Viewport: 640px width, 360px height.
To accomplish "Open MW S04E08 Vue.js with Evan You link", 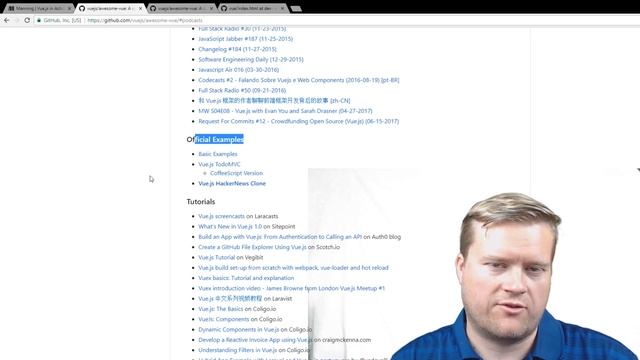I will click(x=285, y=111).
